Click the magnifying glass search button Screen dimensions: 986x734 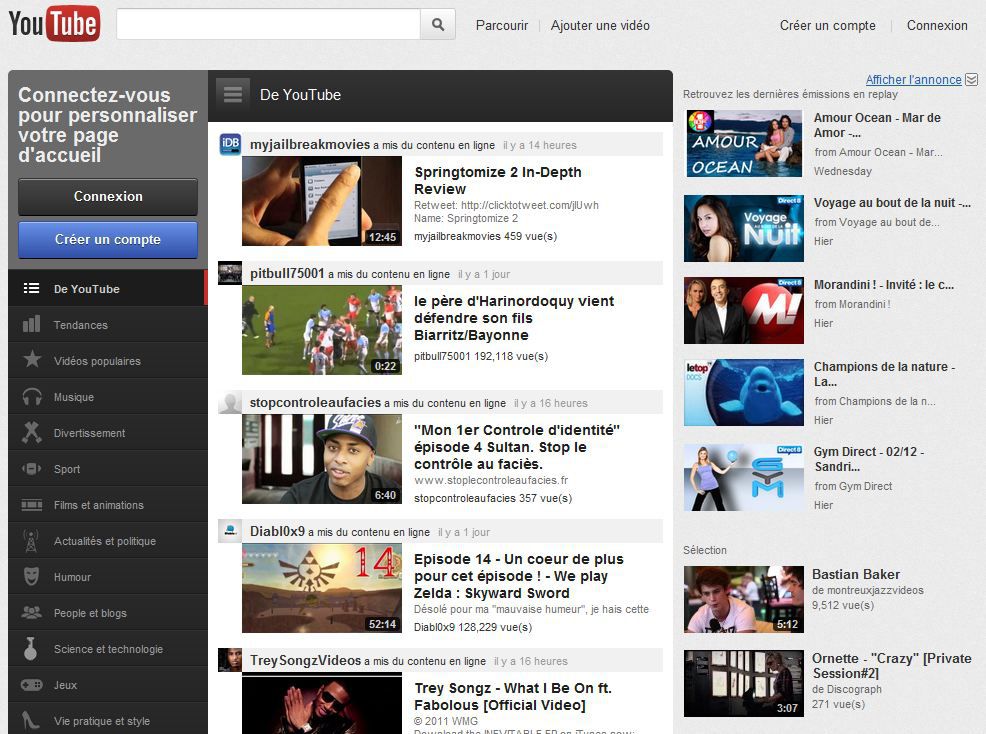coord(438,25)
